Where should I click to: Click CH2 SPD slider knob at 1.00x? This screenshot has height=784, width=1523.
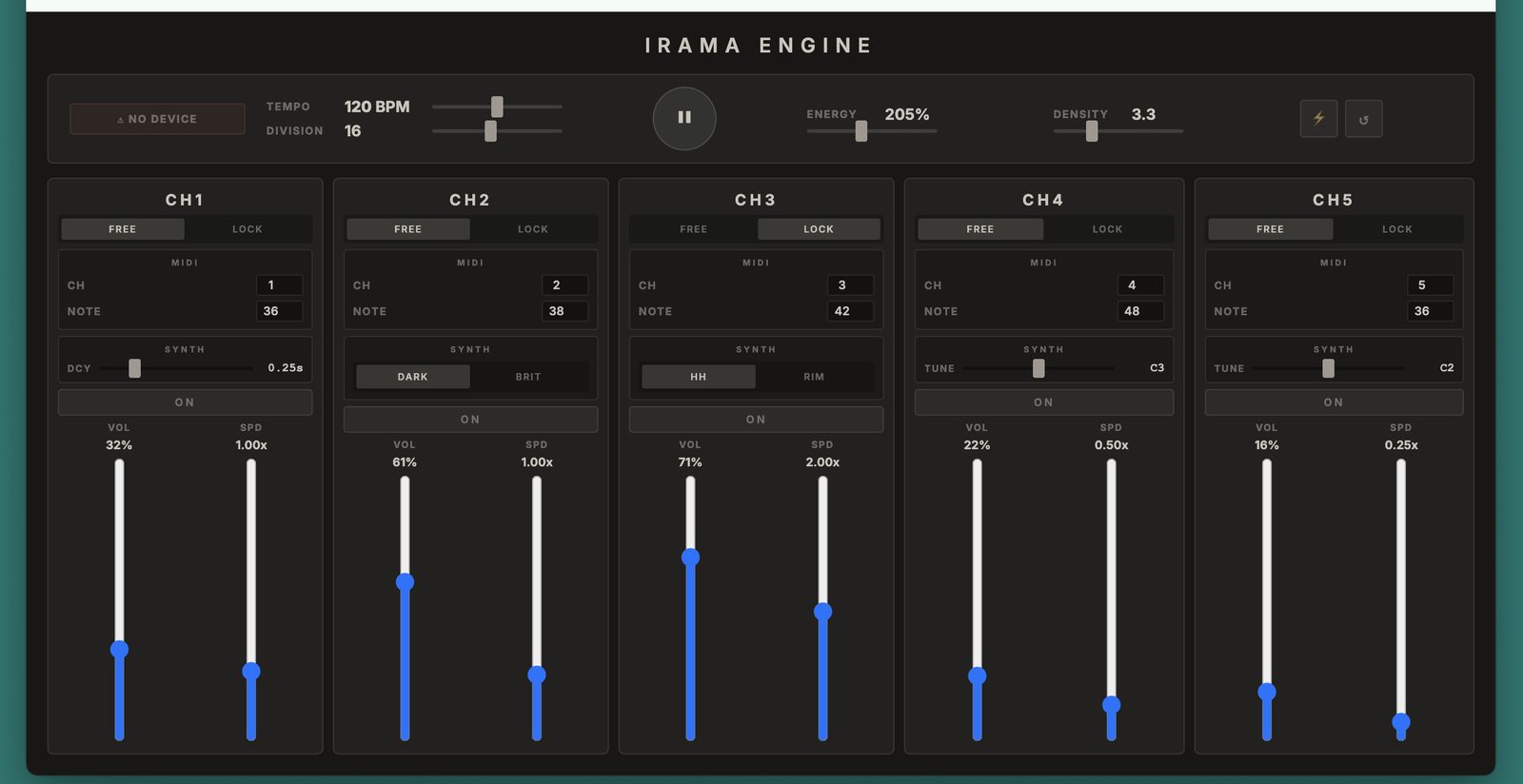[x=537, y=675]
